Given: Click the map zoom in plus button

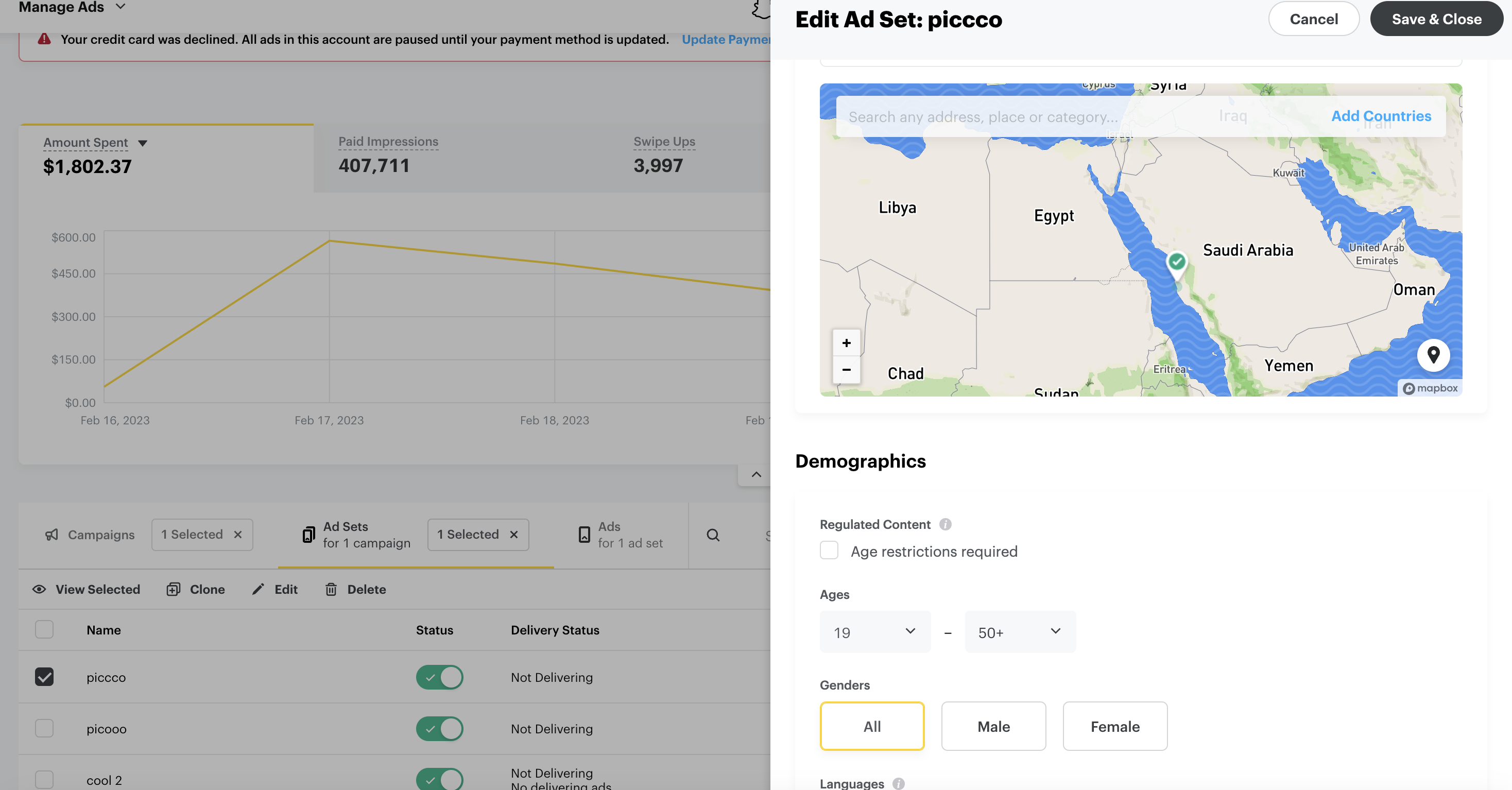Looking at the screenshot, I should pyautogui.click(x=846, y=343).
